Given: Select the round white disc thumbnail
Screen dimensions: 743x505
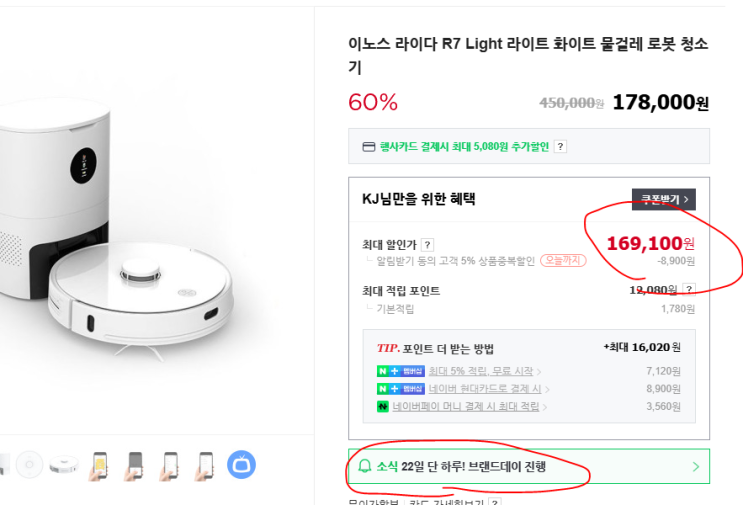Looking at the screenshot, I should point(29,464).
